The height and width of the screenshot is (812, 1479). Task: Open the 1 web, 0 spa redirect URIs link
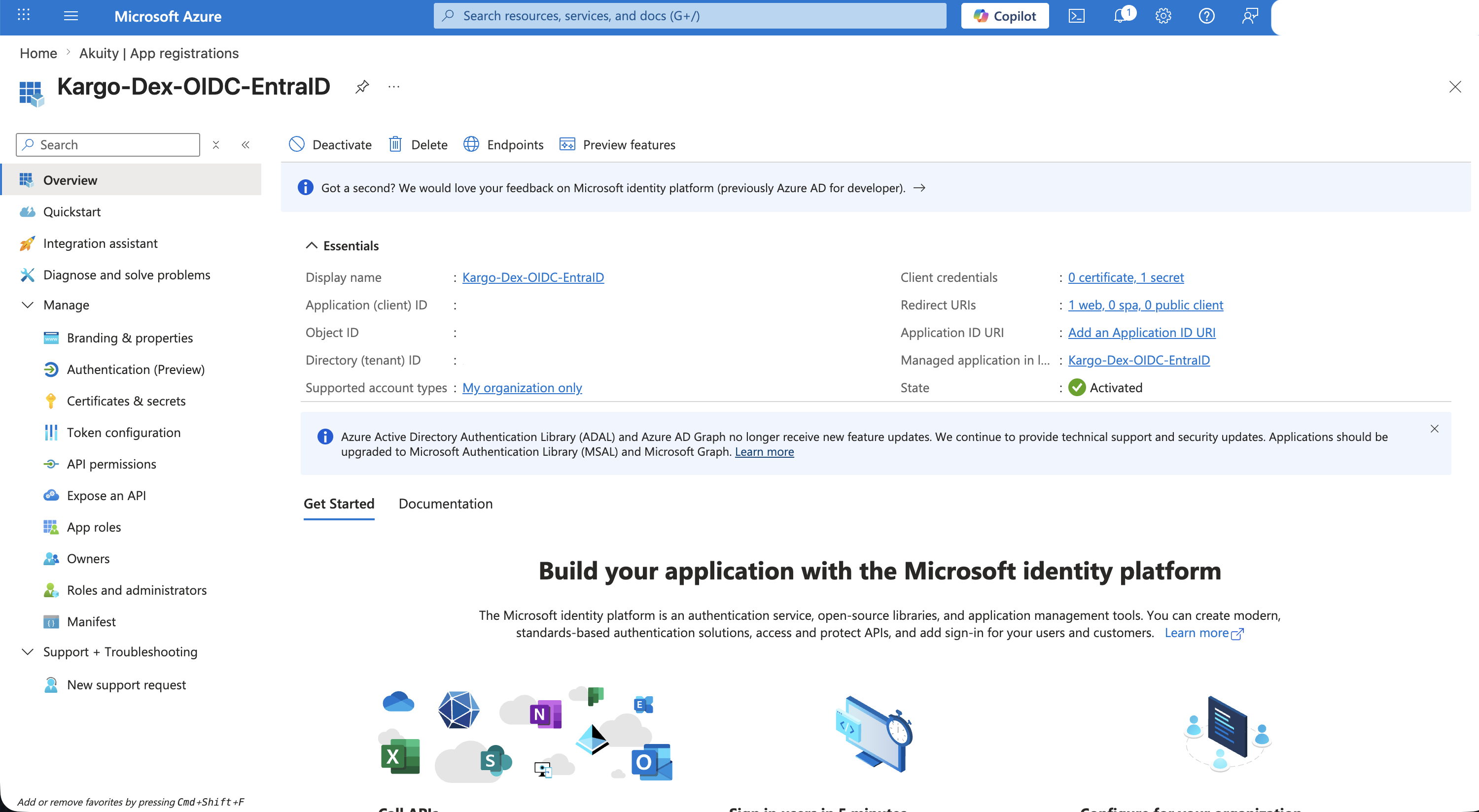point(1145,304)
